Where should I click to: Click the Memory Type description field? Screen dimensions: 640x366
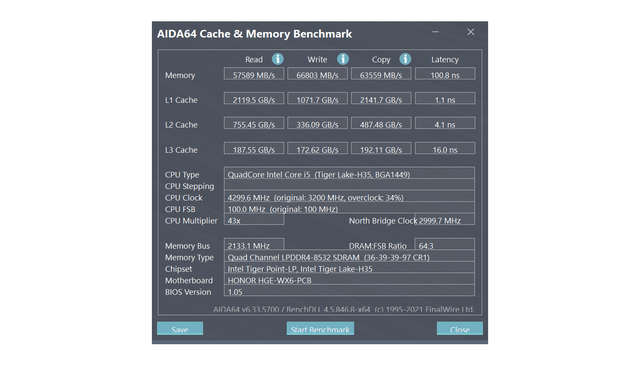[x=349, y=256]
